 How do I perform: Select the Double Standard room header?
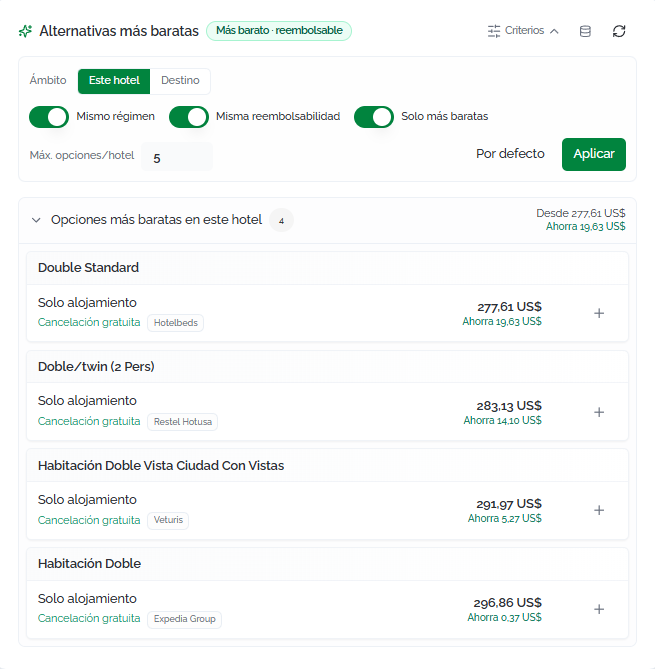pos(327,268)
